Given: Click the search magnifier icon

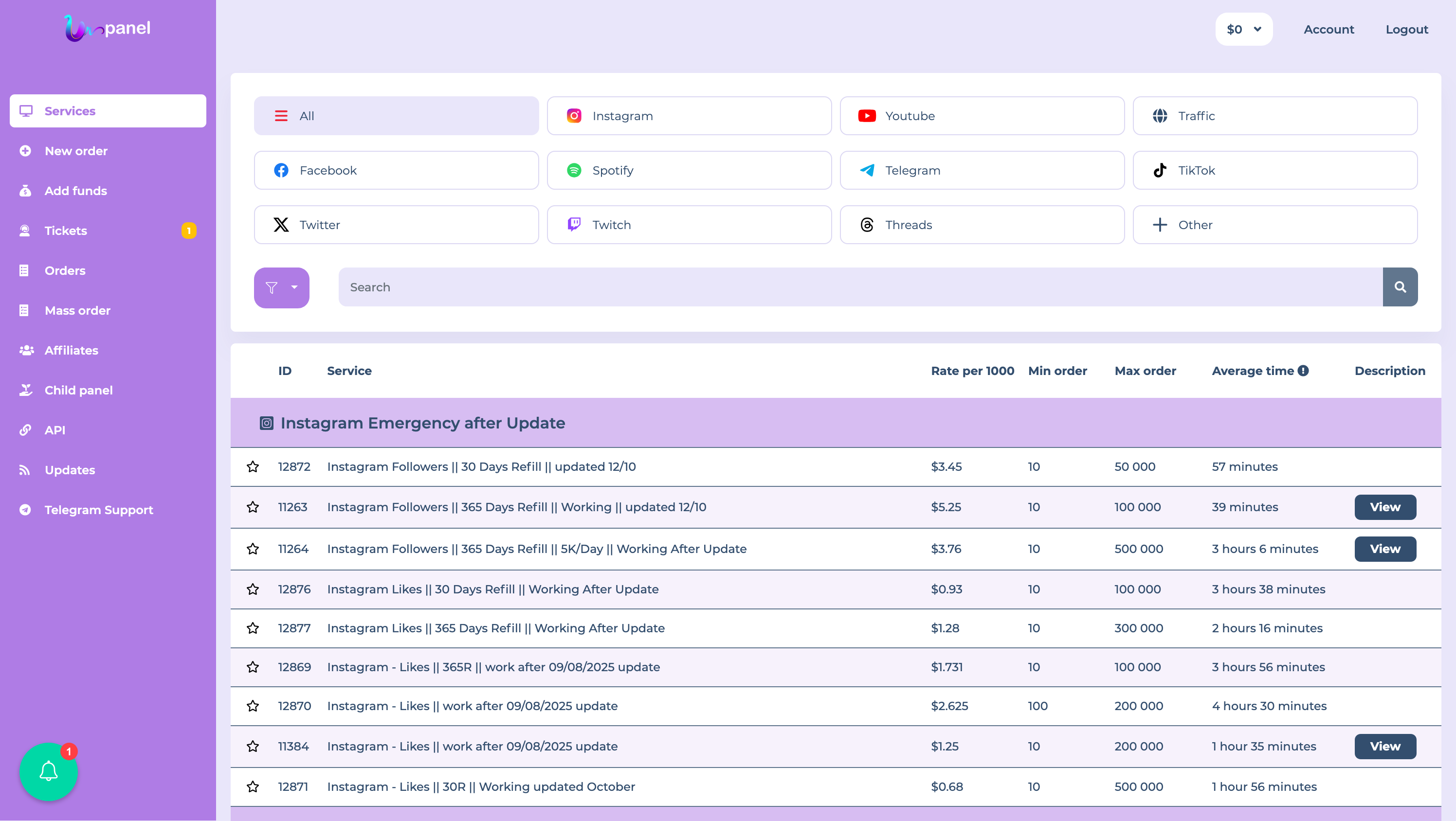Looking at the screenshot, I should (1400, 287).
